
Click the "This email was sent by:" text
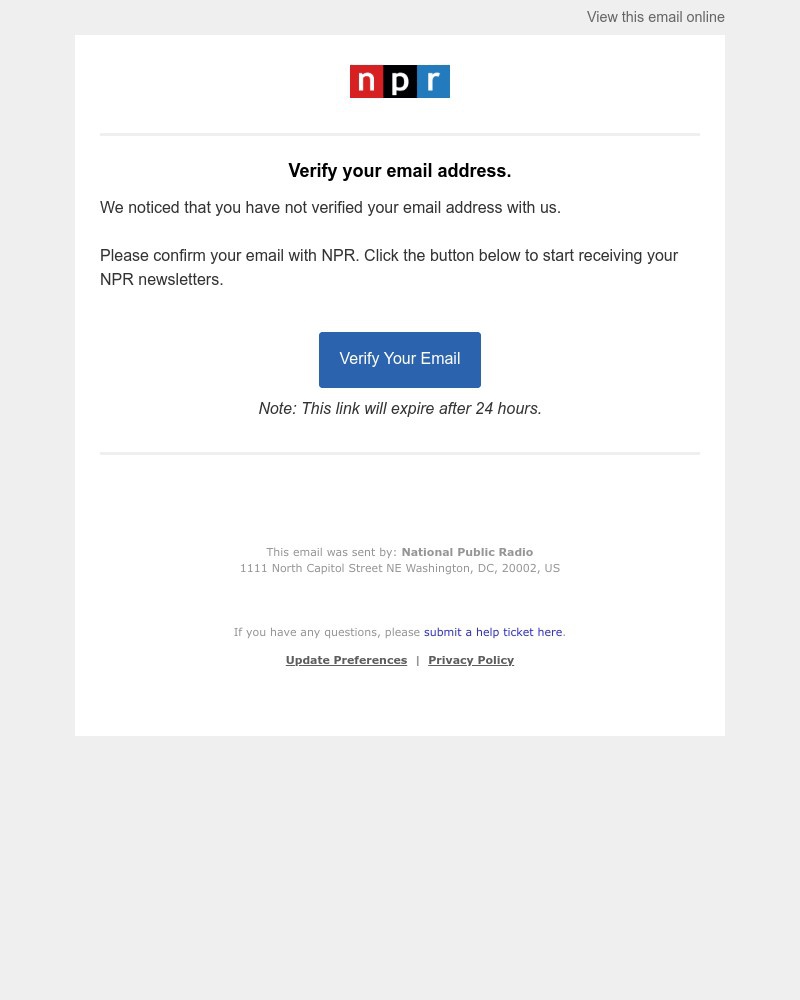(x=331, y=552)
